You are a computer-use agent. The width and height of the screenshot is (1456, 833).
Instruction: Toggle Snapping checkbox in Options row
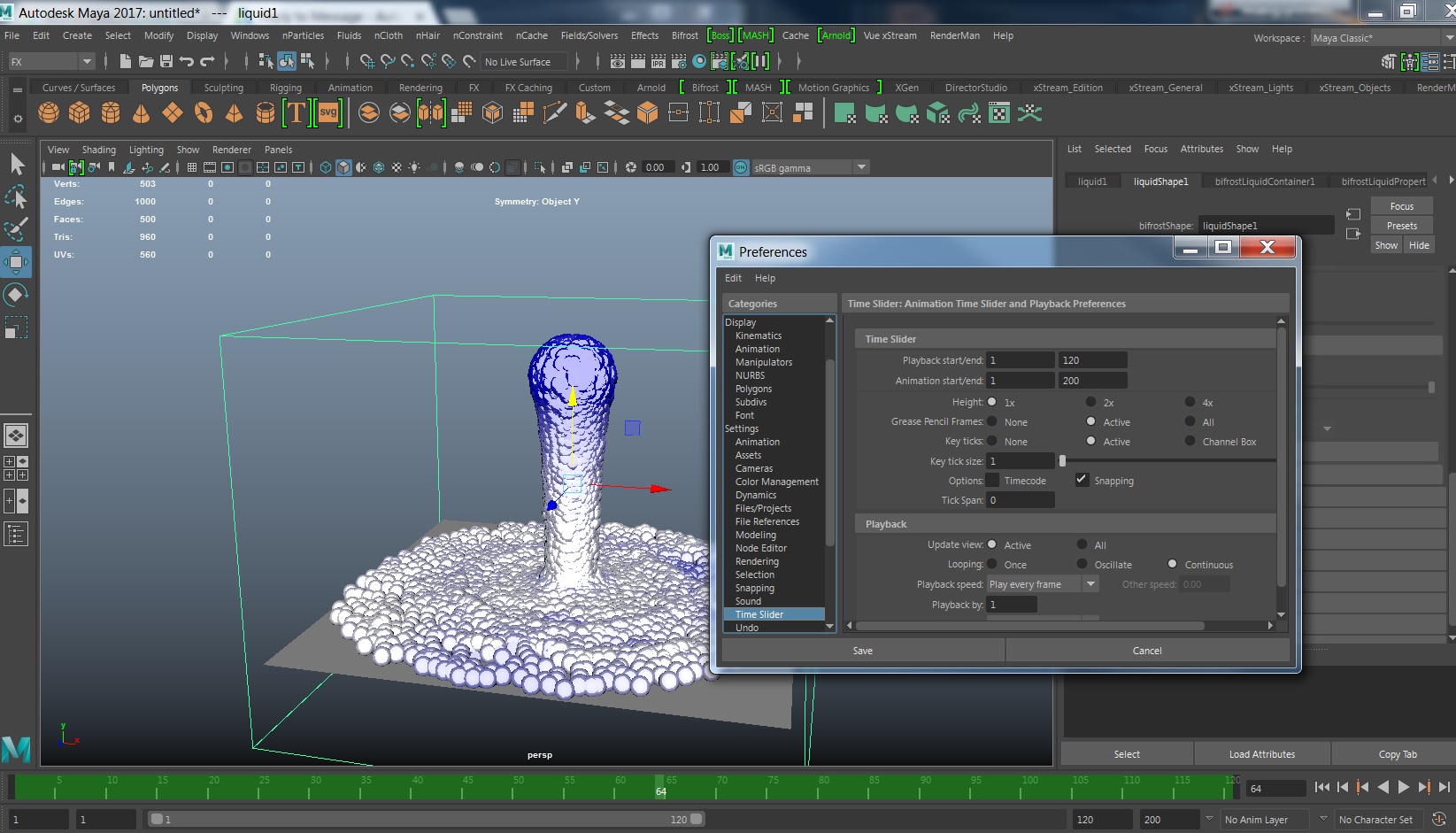pos(1081,480)
